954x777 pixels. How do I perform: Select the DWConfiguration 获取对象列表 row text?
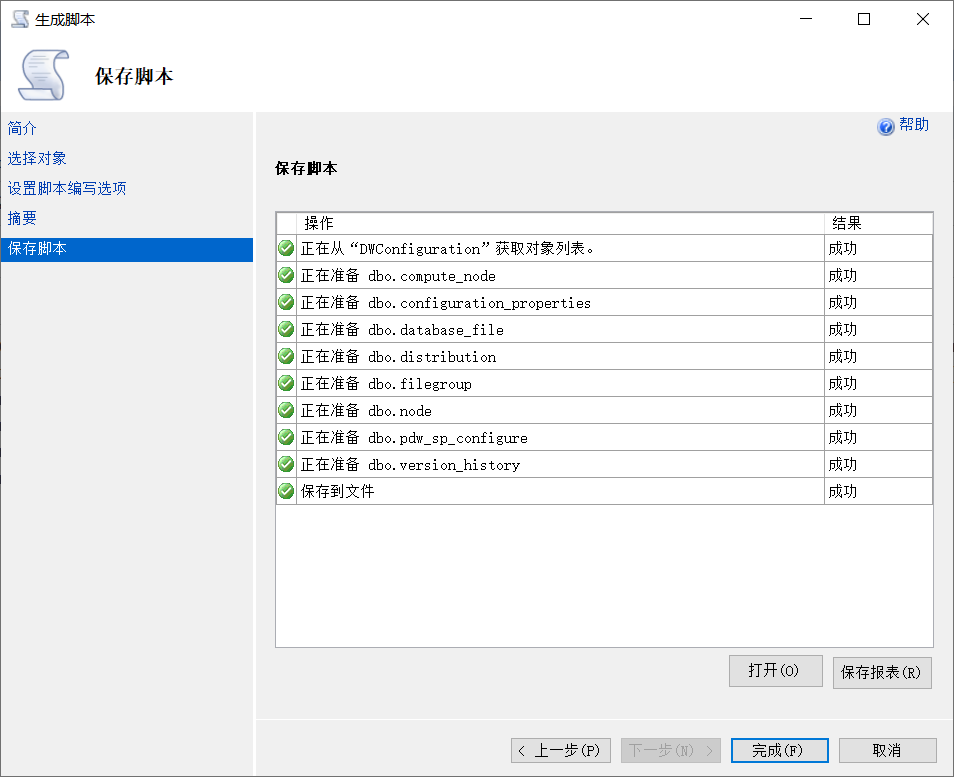click(447, 248)
